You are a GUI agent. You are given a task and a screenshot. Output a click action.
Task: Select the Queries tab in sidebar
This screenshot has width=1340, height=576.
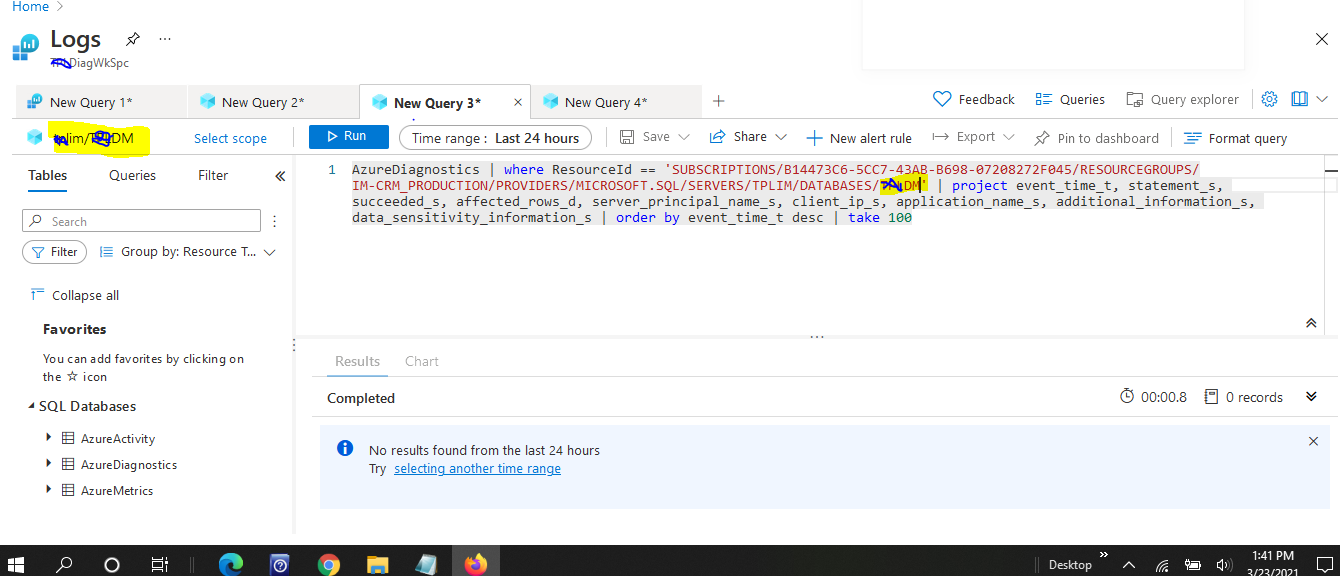tap(132, 175)
